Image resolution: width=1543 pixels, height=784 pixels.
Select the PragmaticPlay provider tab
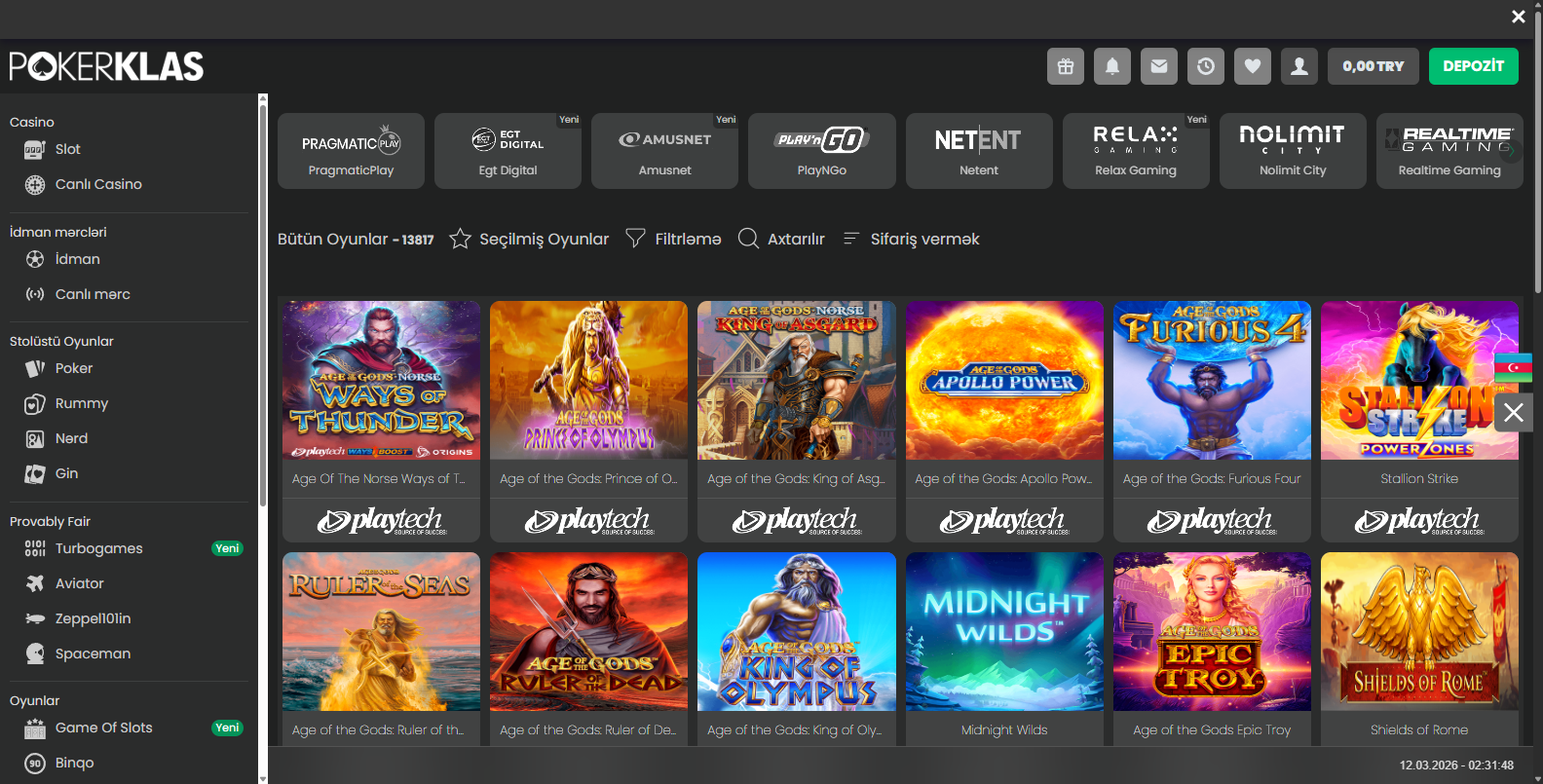351,151
